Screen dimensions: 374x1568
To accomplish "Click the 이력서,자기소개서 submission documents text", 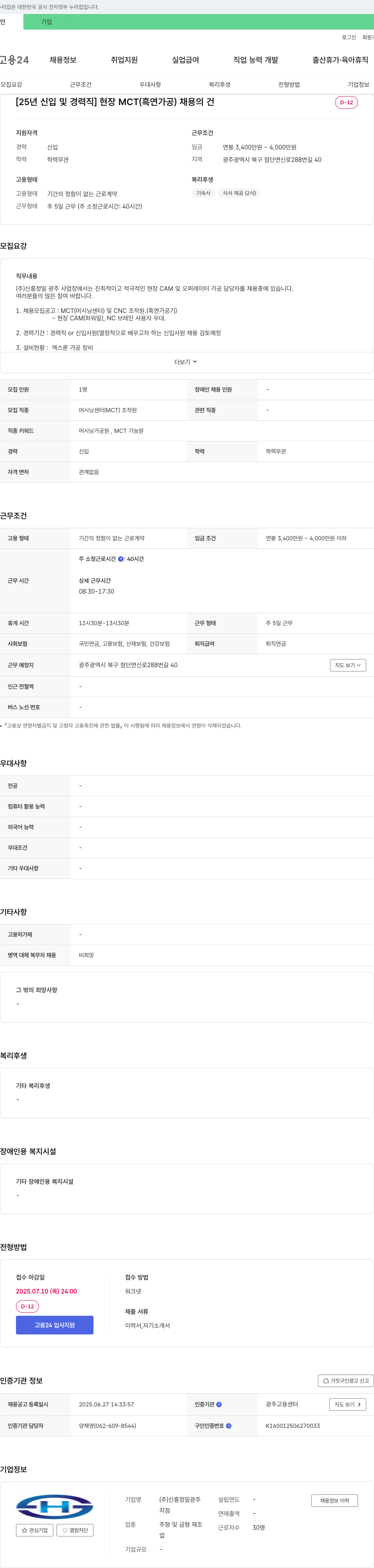I will pyautogui.click(x=147, y=1325).
